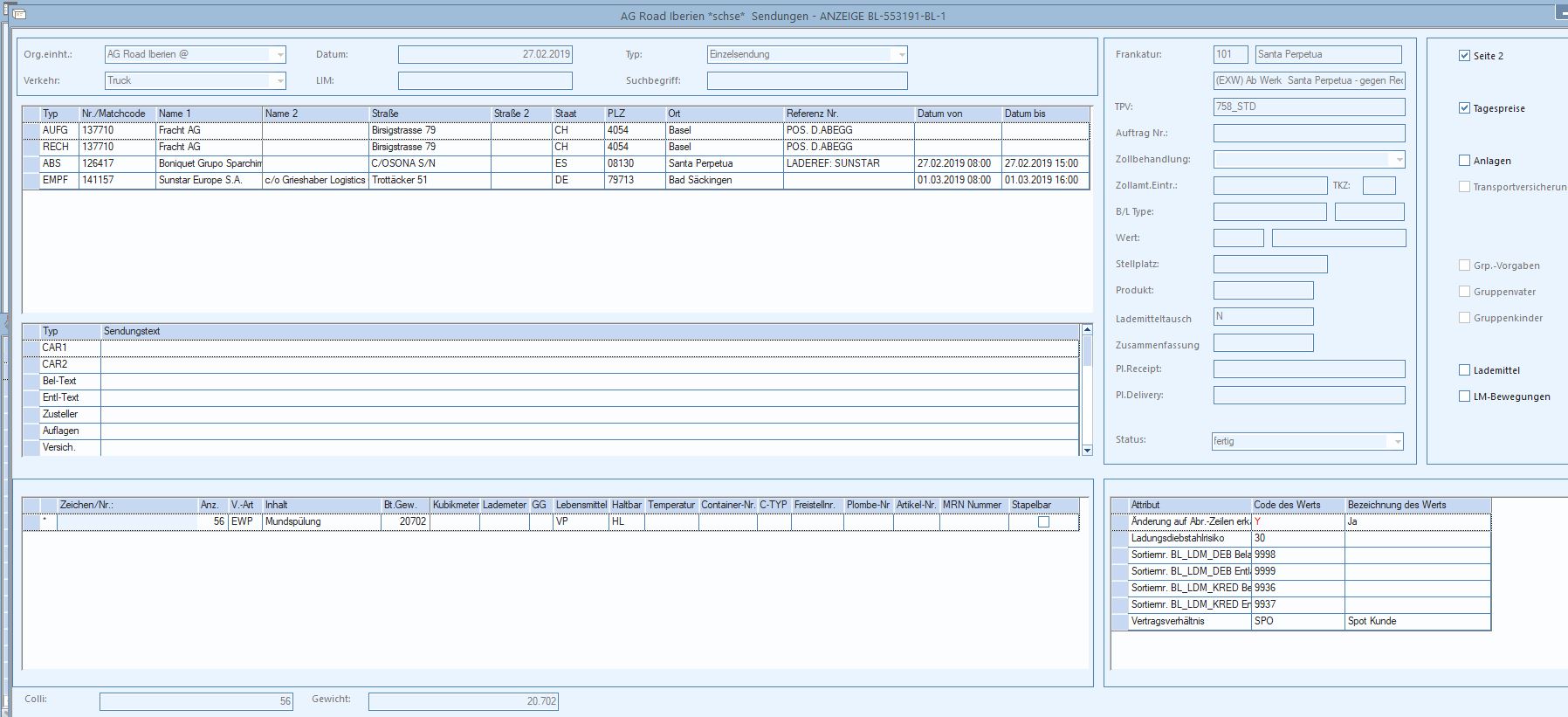Expand the Zollbehandlung dropdown

tap(1399, 160)
